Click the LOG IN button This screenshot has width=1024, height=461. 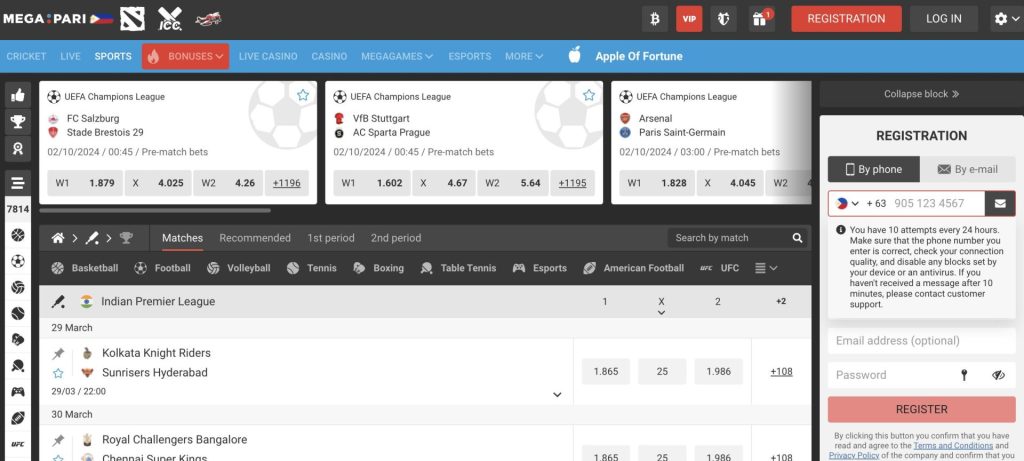[943, 19]
